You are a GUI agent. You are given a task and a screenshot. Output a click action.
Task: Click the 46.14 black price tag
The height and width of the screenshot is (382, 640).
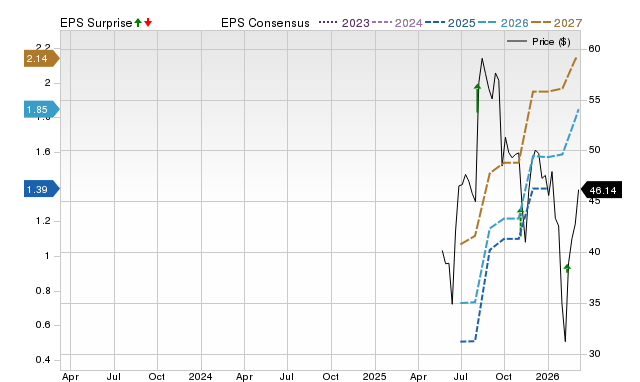(x=601, y=190)
